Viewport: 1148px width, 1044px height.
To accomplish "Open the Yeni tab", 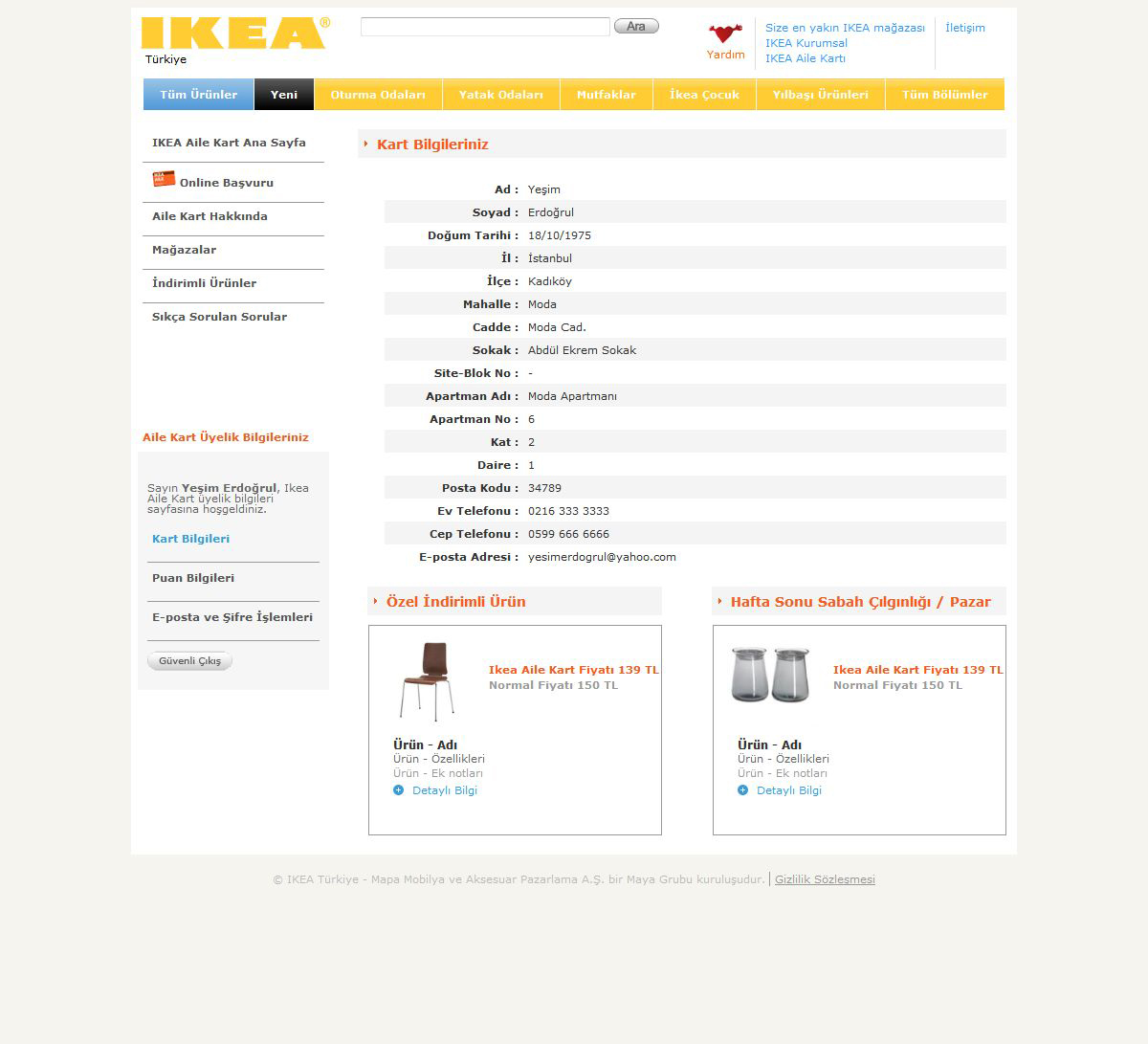I will tap(284, 95).
